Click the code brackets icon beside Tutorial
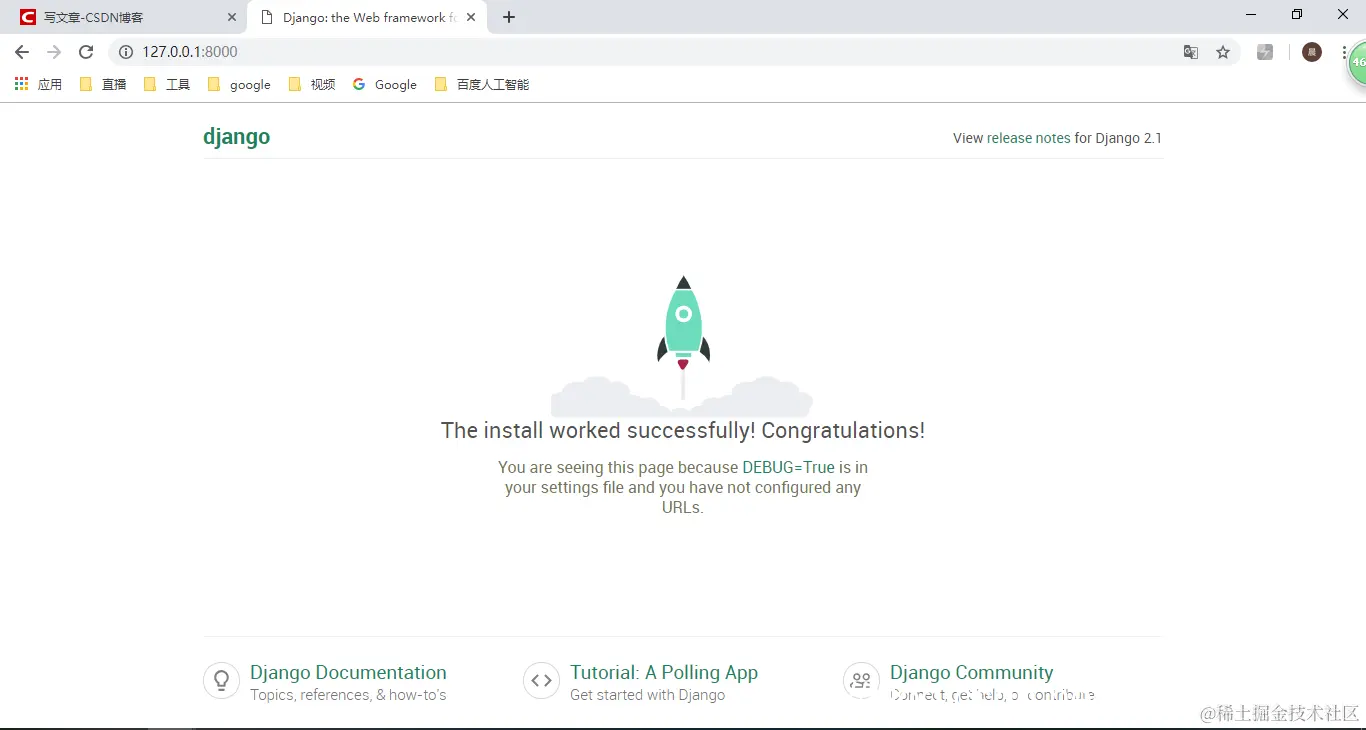This screenshot has width=1366, height=730. click(x=542, y=681)
